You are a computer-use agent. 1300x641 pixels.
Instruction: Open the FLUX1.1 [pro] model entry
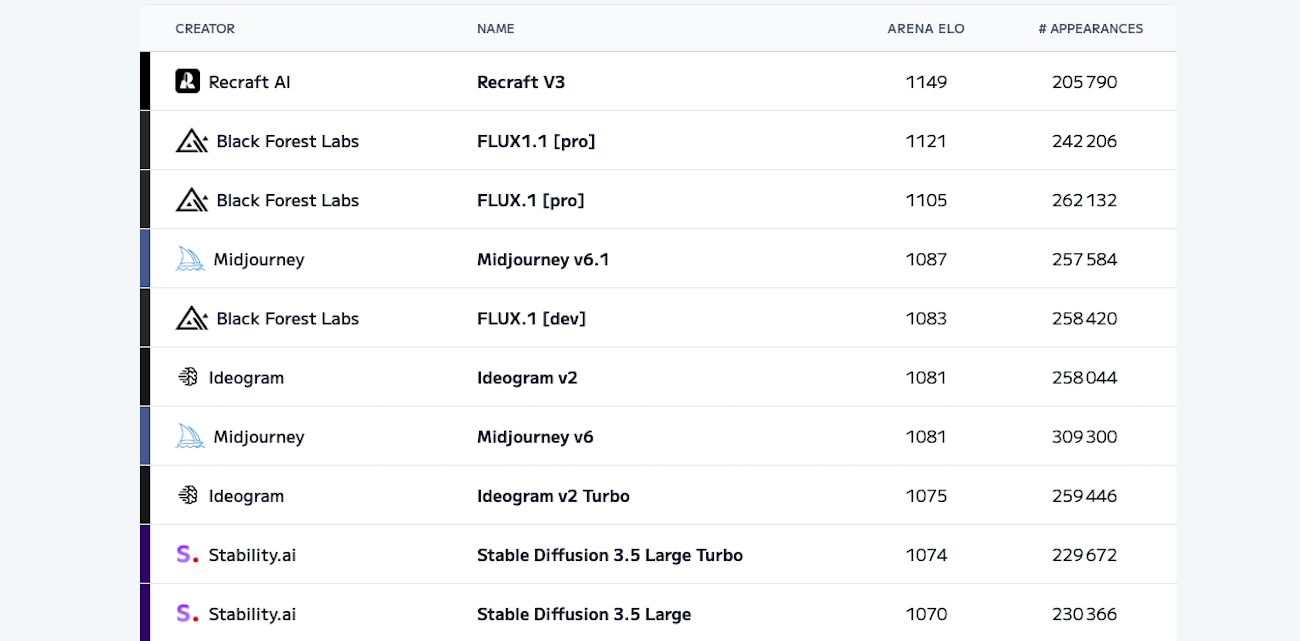(x=536, y=141)
